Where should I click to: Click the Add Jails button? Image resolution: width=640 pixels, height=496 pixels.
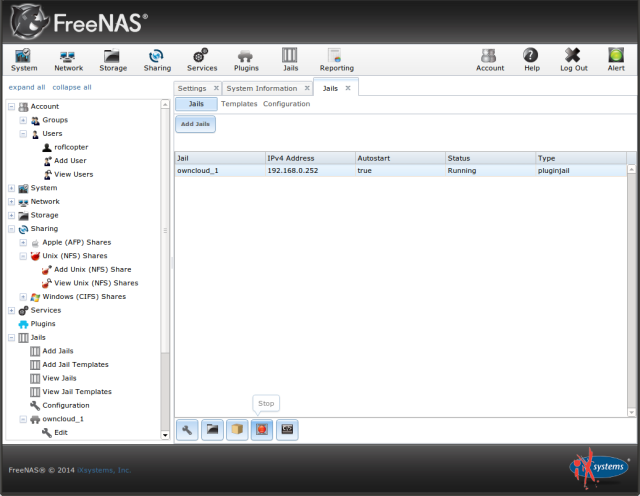[x=196, y=124]
